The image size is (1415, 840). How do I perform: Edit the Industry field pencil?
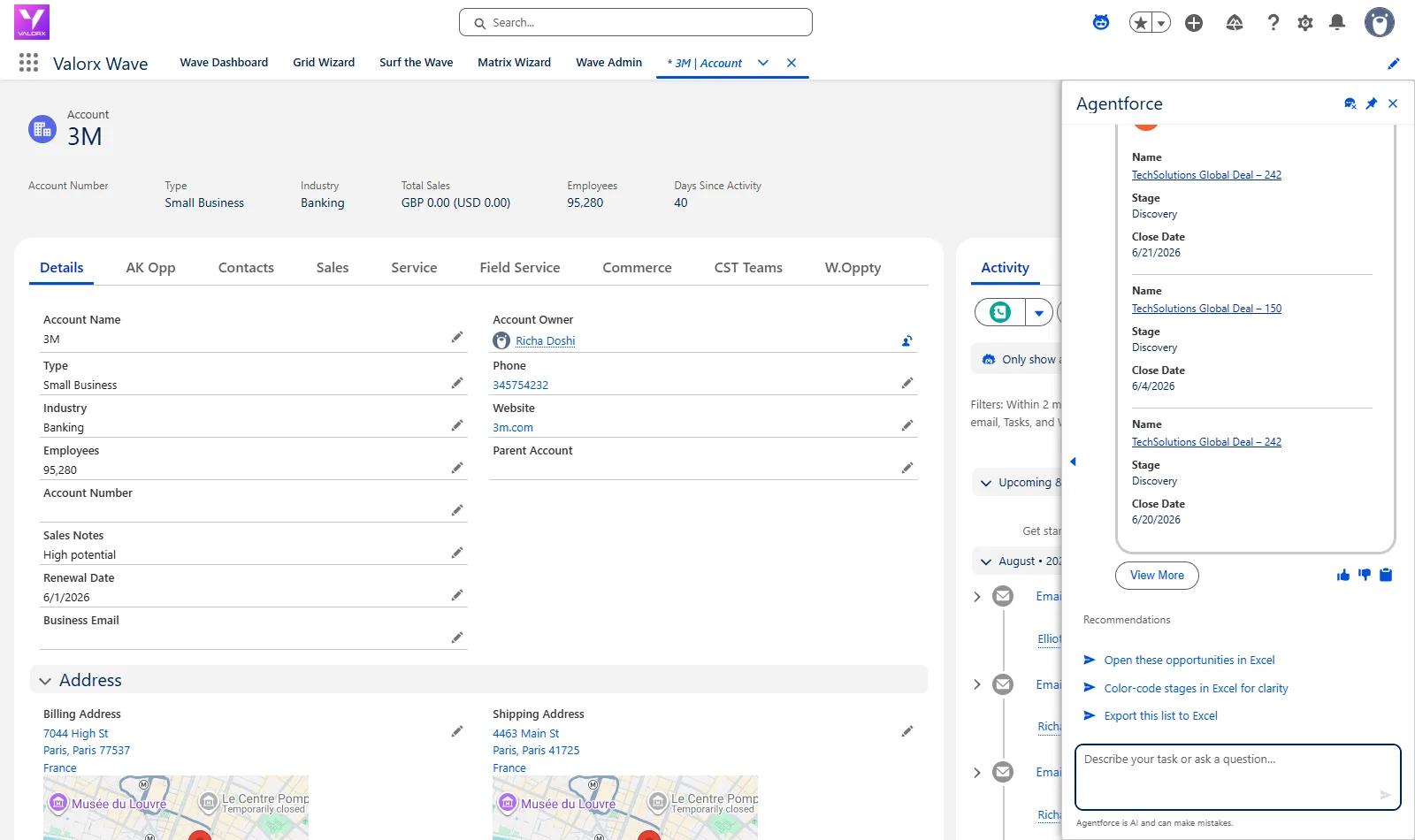point(457,425)
